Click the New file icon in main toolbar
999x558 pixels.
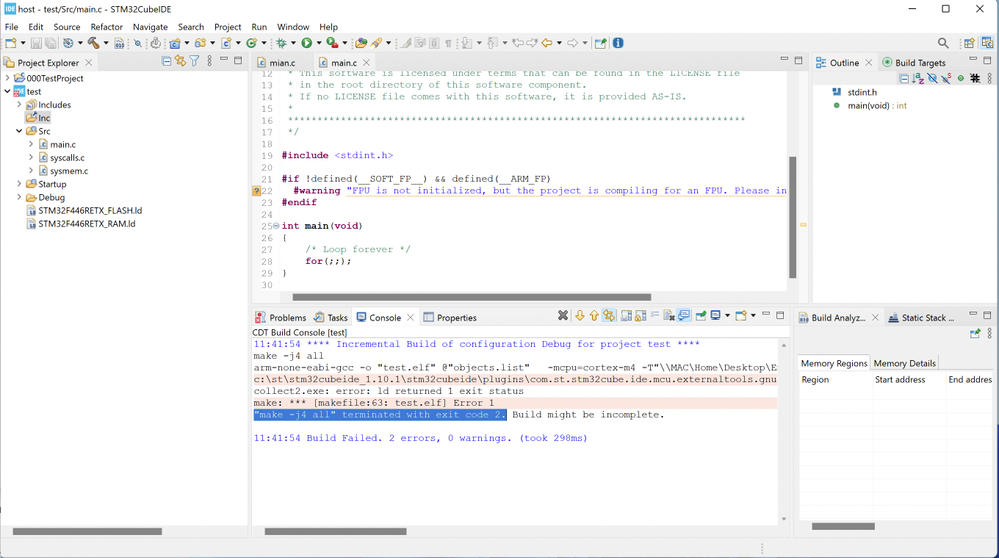click(11, 43)
